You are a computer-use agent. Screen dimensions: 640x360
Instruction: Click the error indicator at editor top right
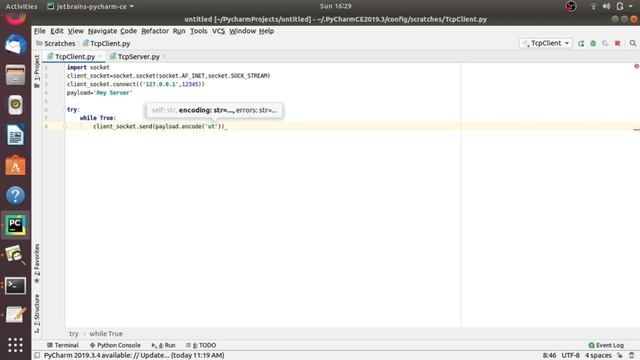tap(636, 66)
